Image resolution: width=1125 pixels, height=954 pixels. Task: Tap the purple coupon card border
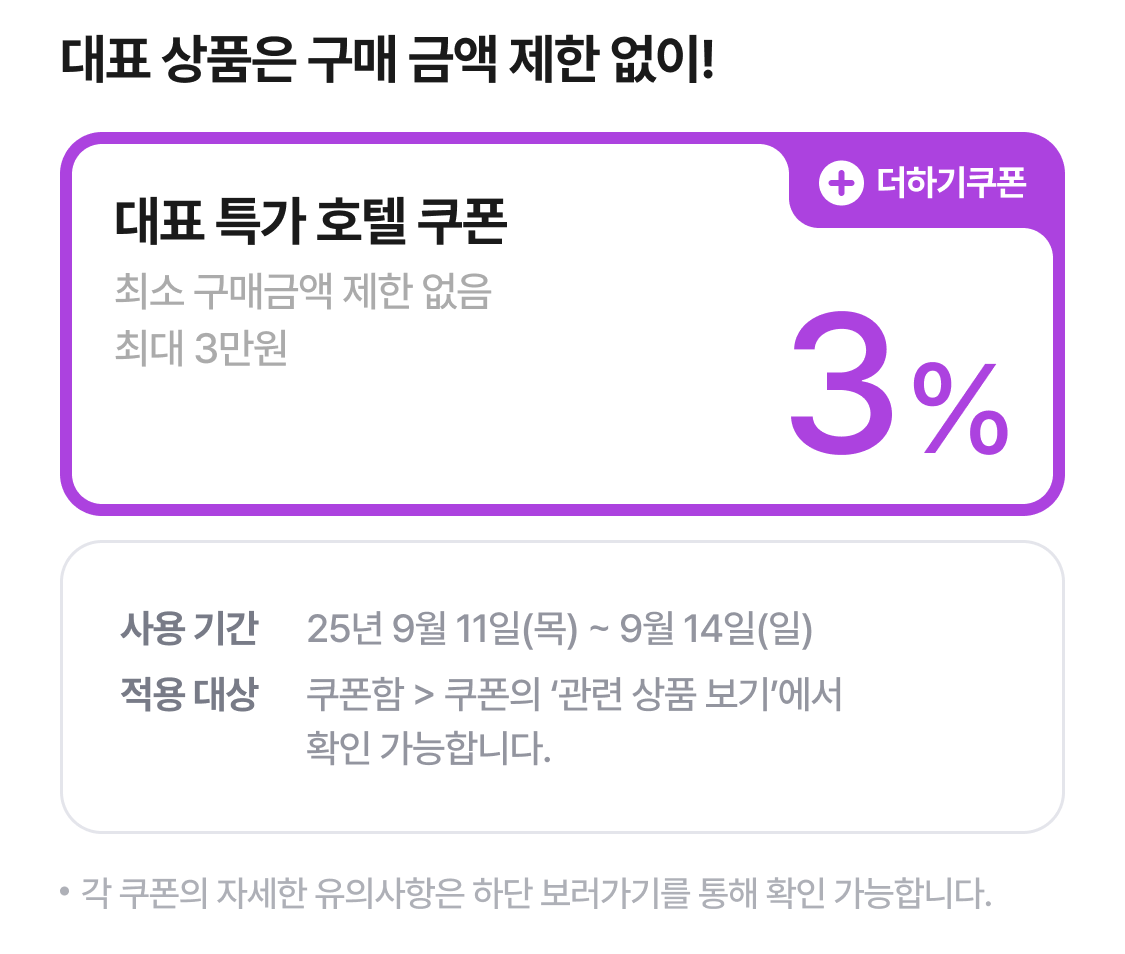pos(66,323)
